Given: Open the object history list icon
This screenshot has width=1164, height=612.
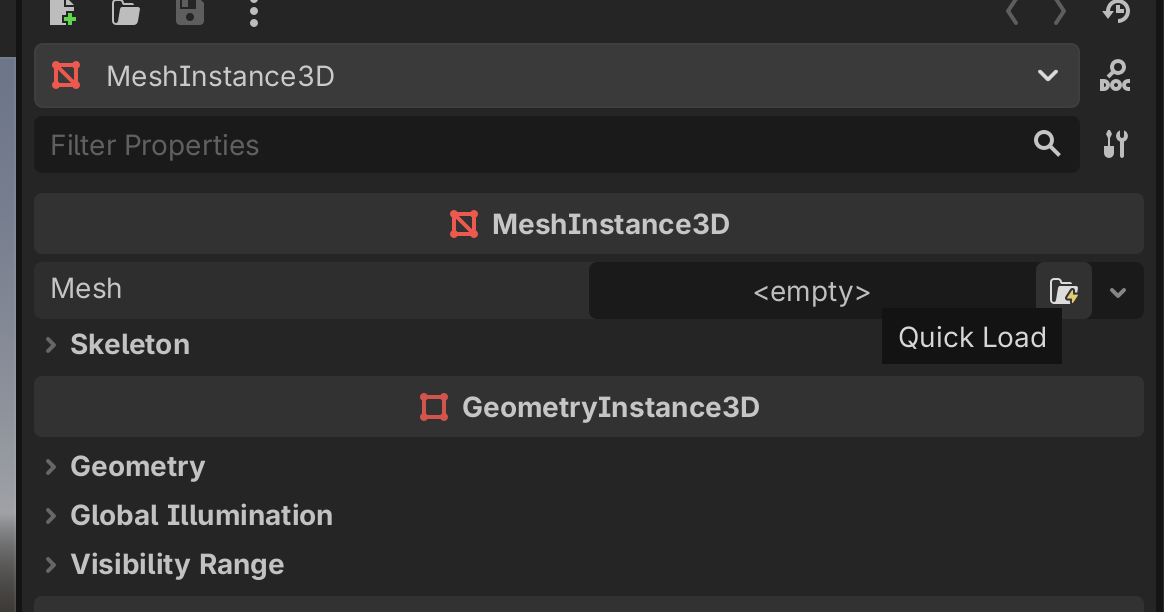Looking at the screenshot, I should [1116, 11].
